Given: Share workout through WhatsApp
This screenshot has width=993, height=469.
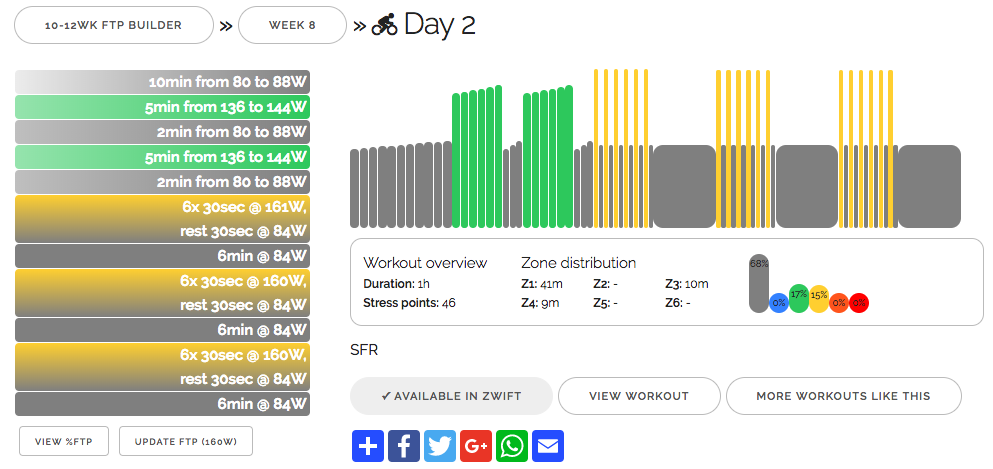Looking at the screenshot, I should [512, 445].
